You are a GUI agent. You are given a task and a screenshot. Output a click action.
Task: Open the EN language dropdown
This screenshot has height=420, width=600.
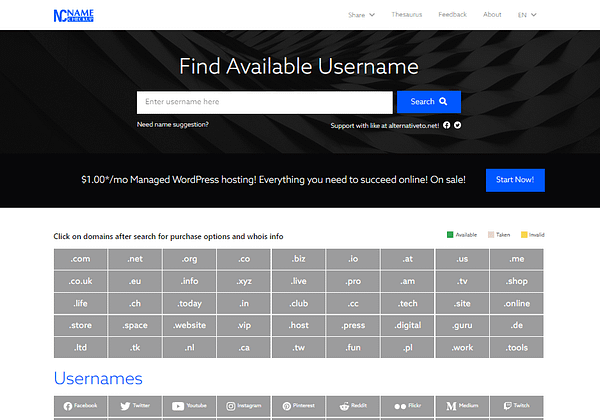pos(527,15)
